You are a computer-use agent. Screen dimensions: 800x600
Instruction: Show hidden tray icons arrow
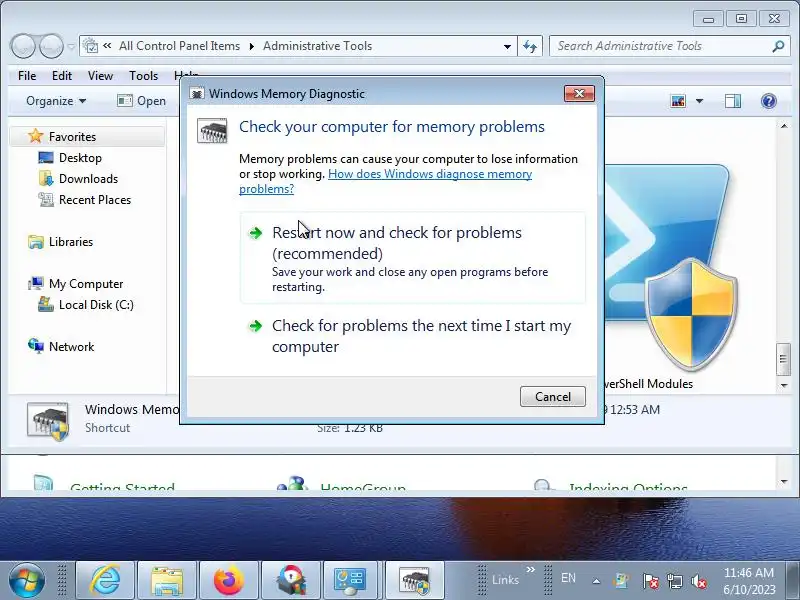click(596, 581)
